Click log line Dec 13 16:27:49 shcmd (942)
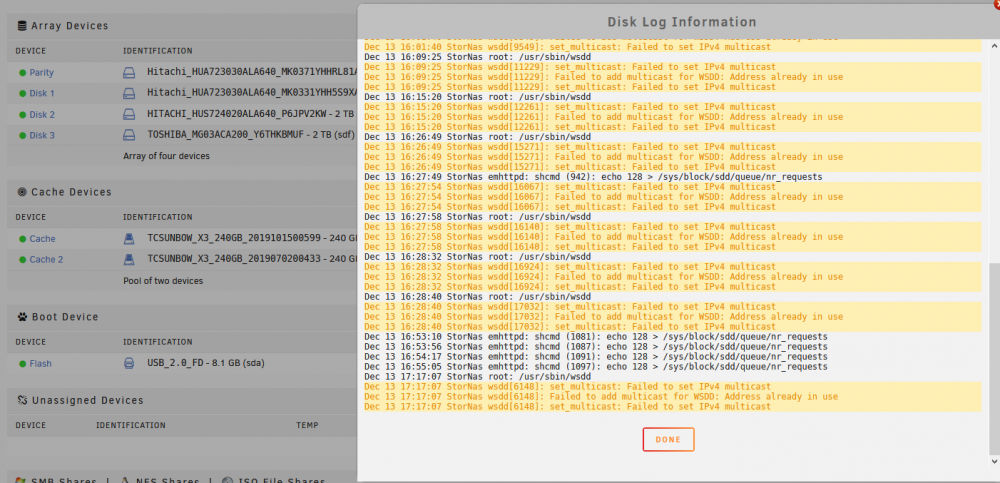 point(593,177)
